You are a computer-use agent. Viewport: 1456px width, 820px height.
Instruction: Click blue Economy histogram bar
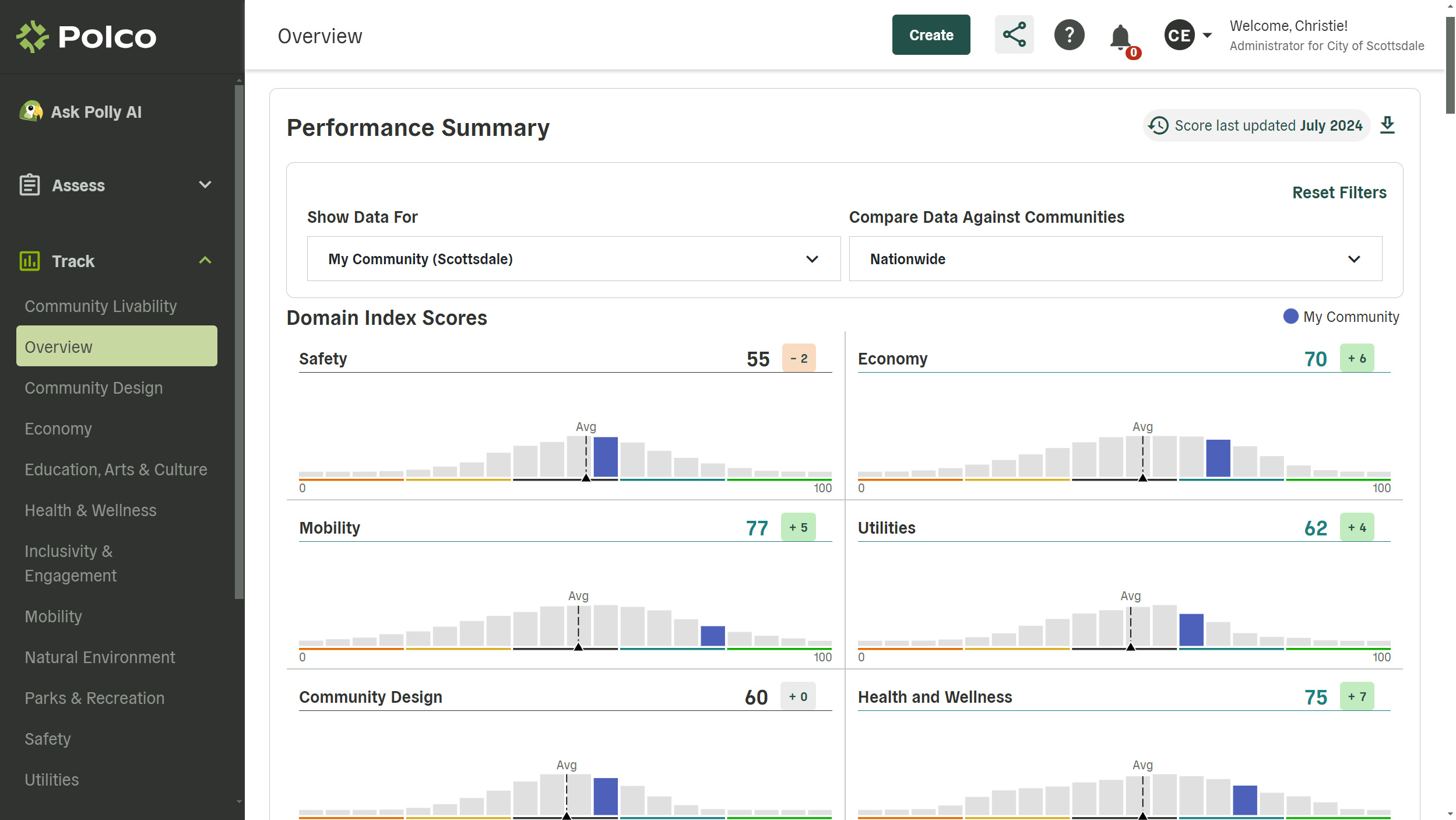1218,458
